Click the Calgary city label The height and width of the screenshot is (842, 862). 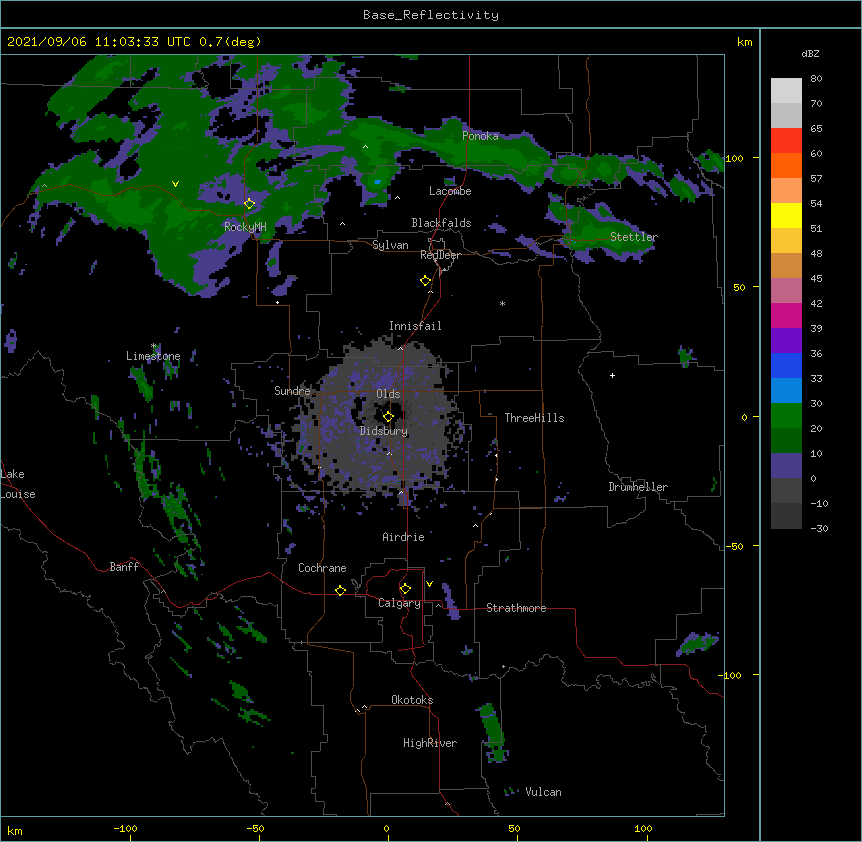click(x=400, y=603)
